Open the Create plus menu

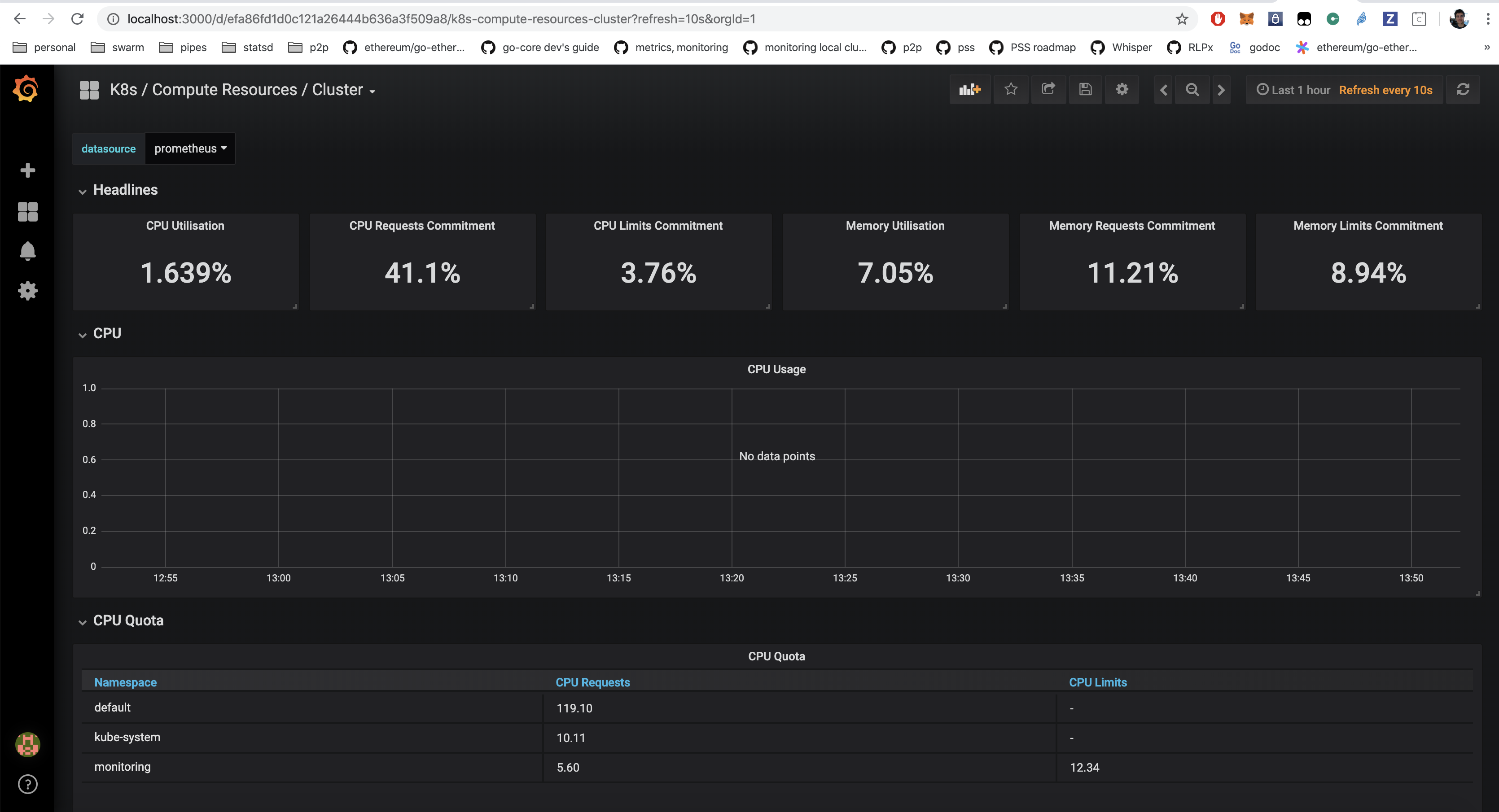point(27,170)
